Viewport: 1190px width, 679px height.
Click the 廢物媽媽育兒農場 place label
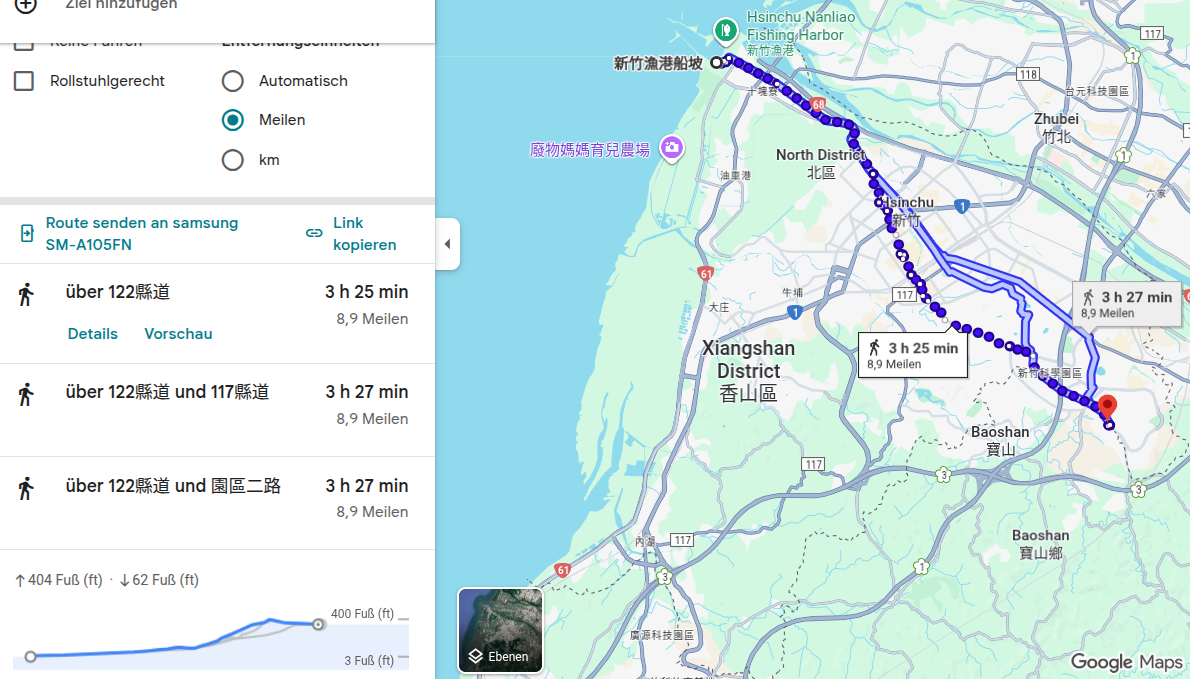590,149
